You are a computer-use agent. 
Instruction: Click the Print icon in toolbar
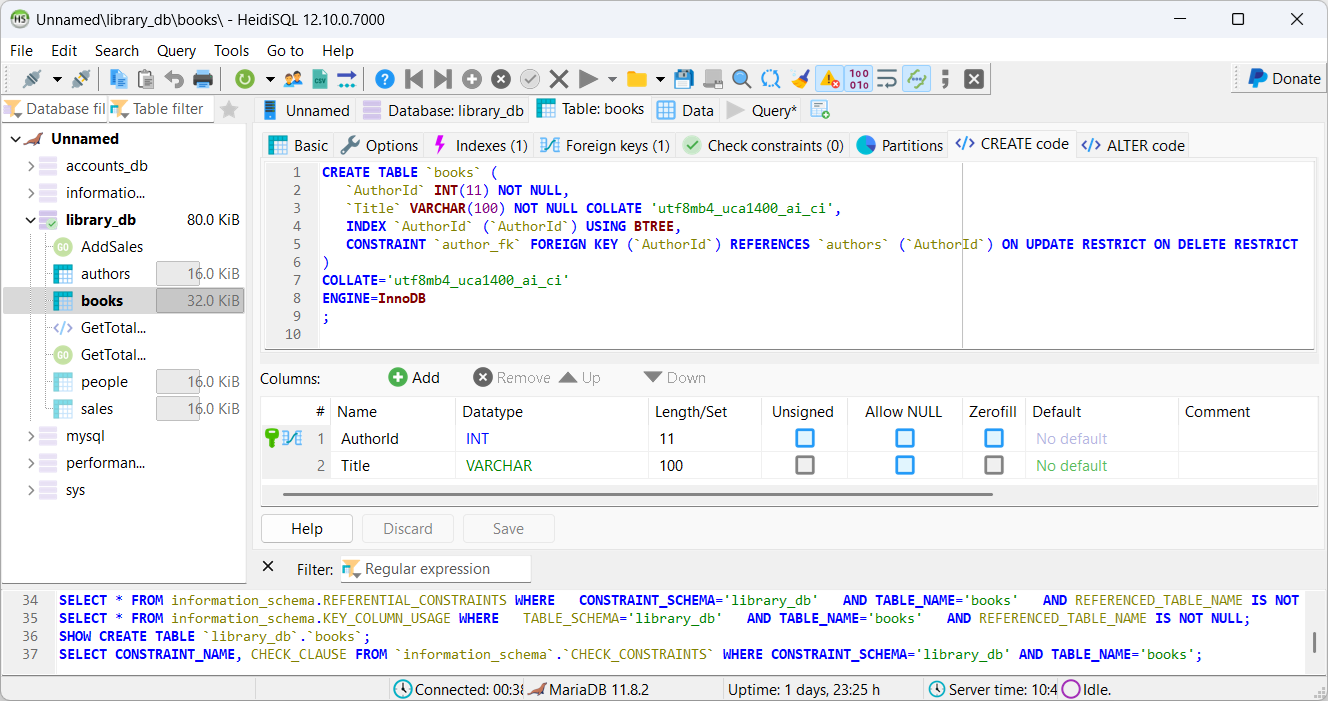[x=203, y=79]
